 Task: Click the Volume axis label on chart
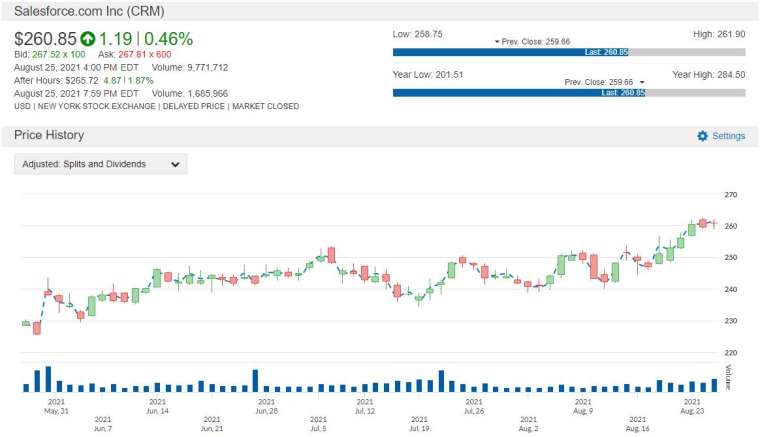[x=728, y=377]
